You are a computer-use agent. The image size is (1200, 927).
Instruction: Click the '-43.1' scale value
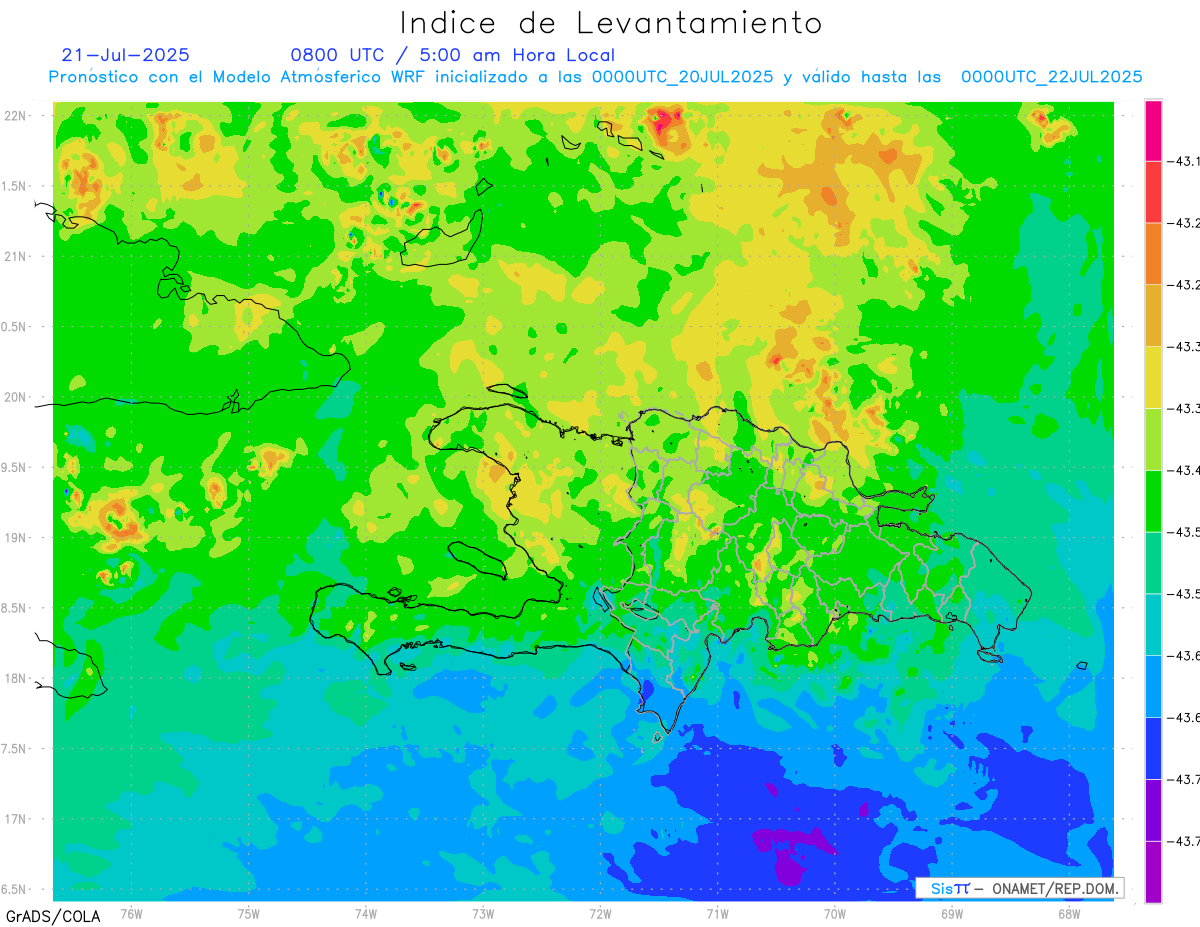point(1185,161)
